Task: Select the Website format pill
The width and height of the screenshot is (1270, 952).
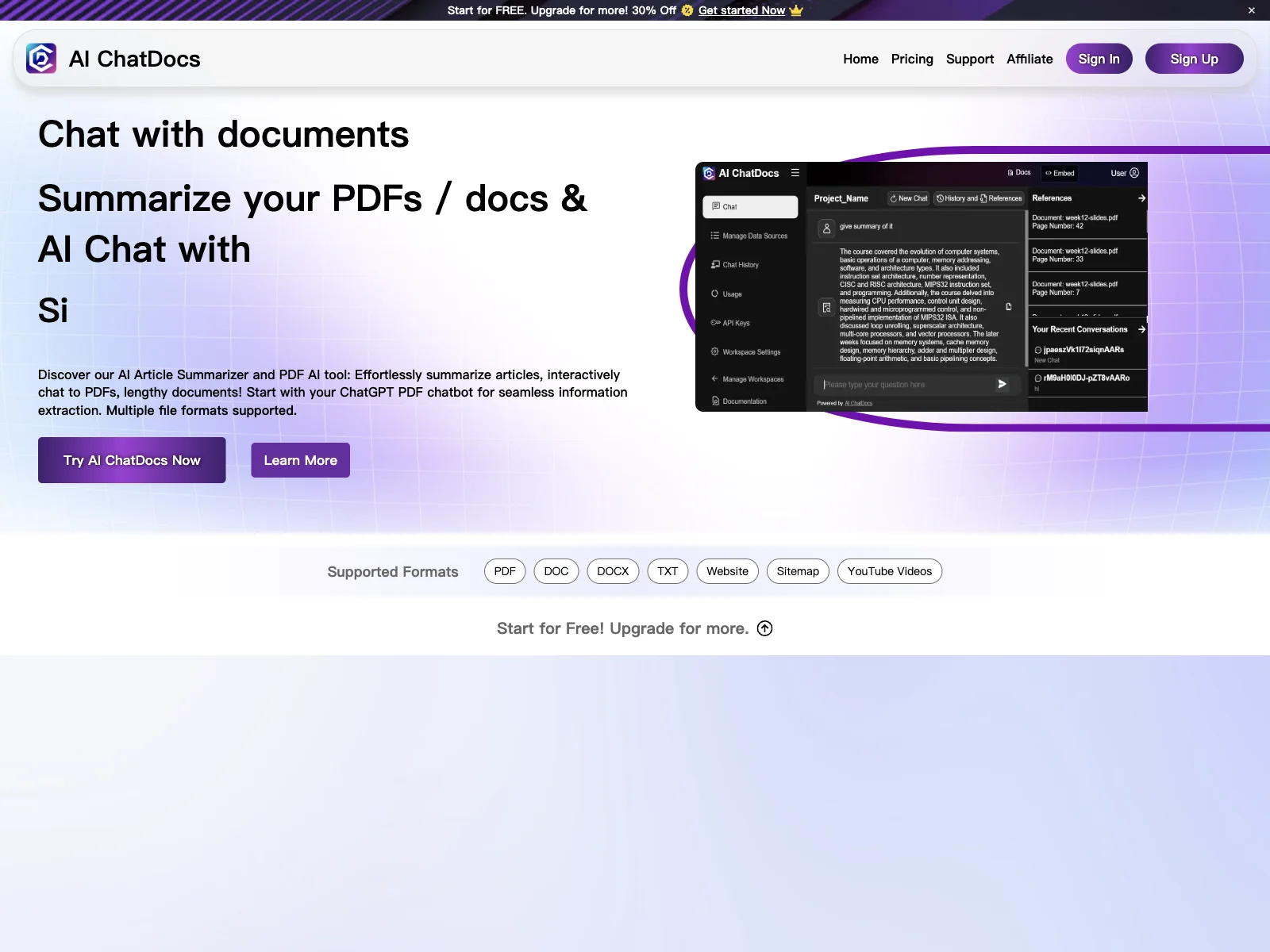Action: [728, 571]
